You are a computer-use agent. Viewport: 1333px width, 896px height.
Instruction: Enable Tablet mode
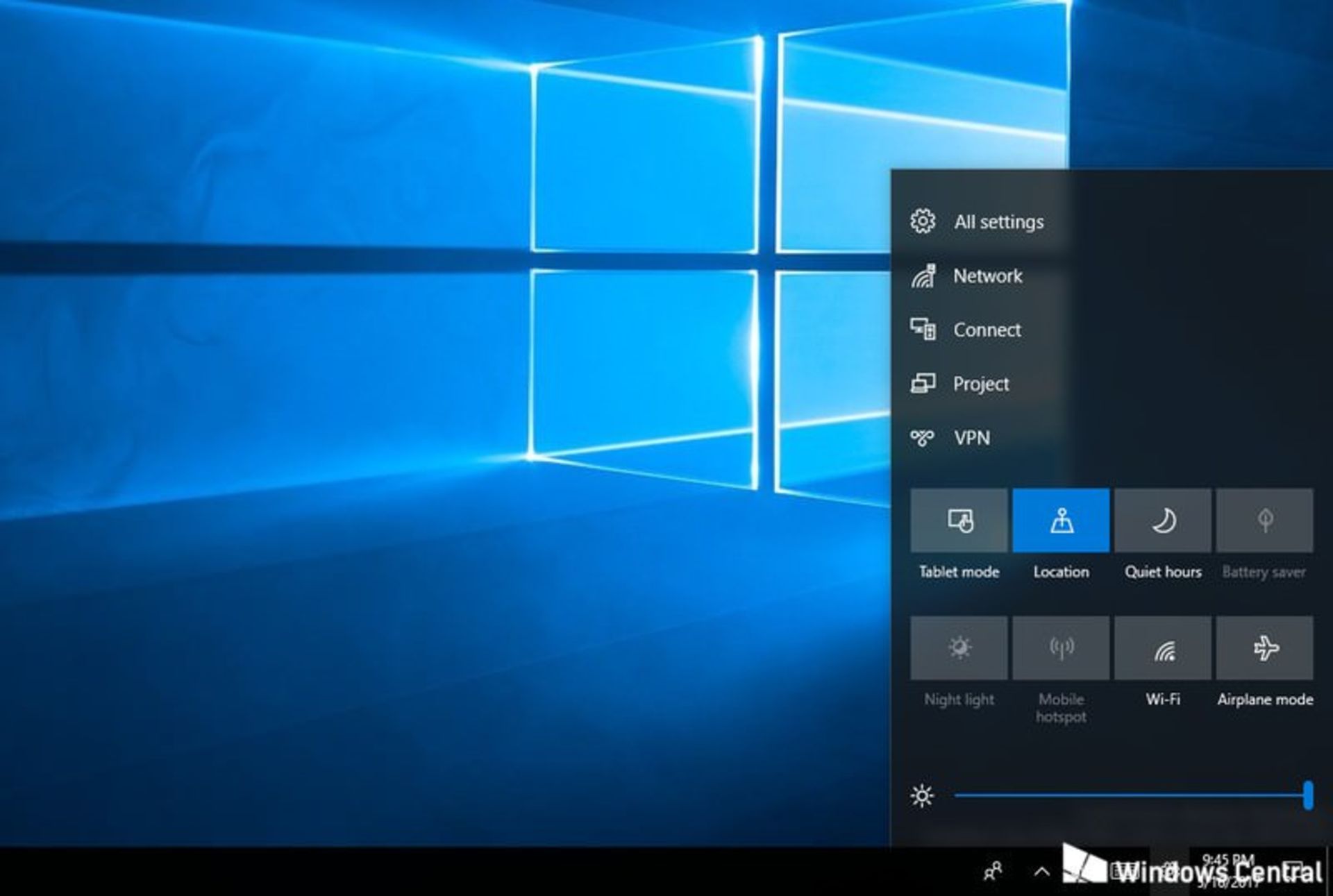tap(959, 521)
